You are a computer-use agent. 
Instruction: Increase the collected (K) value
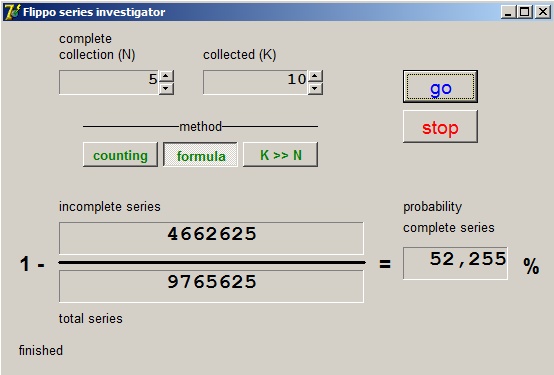315,76
